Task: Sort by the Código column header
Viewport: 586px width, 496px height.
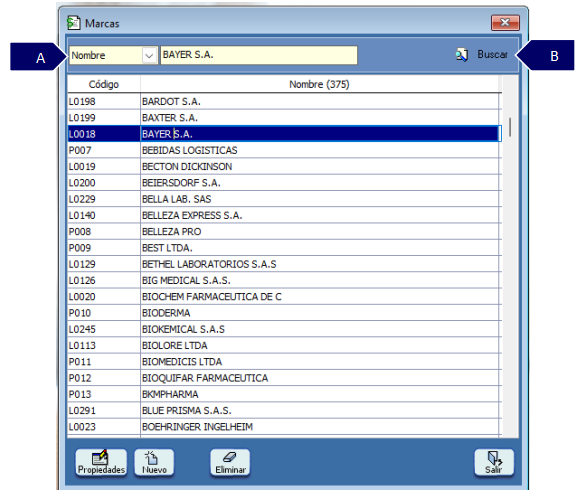Action: pyautogui.click(x=104, y=84)
